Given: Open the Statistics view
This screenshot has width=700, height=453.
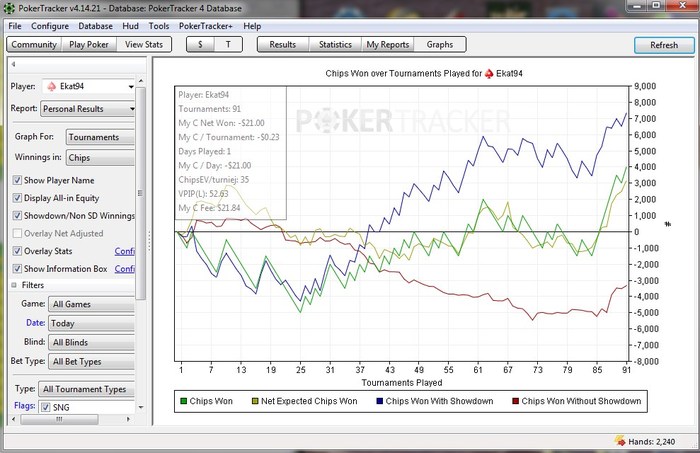Looking at the screenshot, I should coord(335,45).
